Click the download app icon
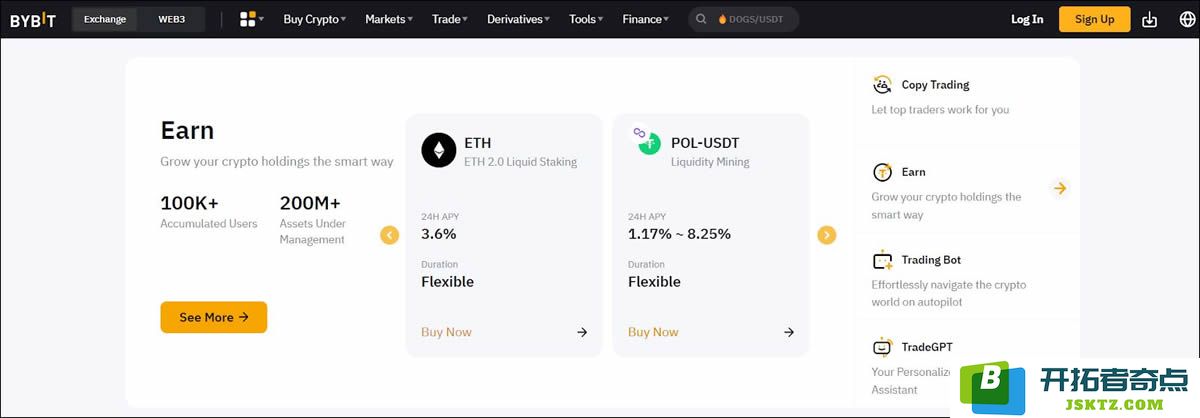Screen dimensions: 1200x418 [1149, 19]
